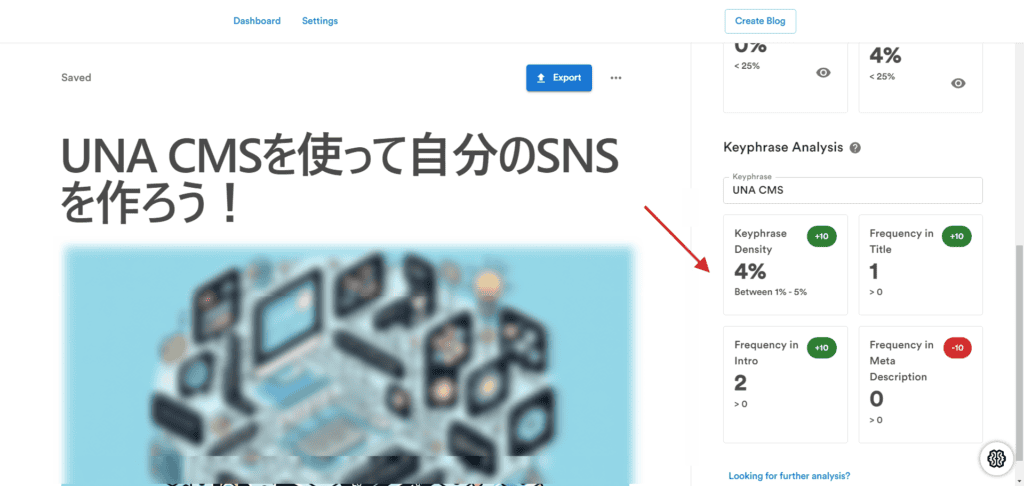Click the Create Blog button

pos(760,21)
